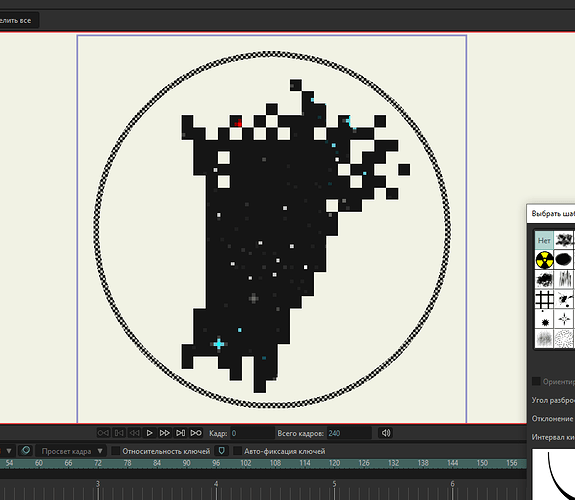Click frame 102 on the timeline ruler
This screenshot has height=500, width=575.
coord(246,463)
